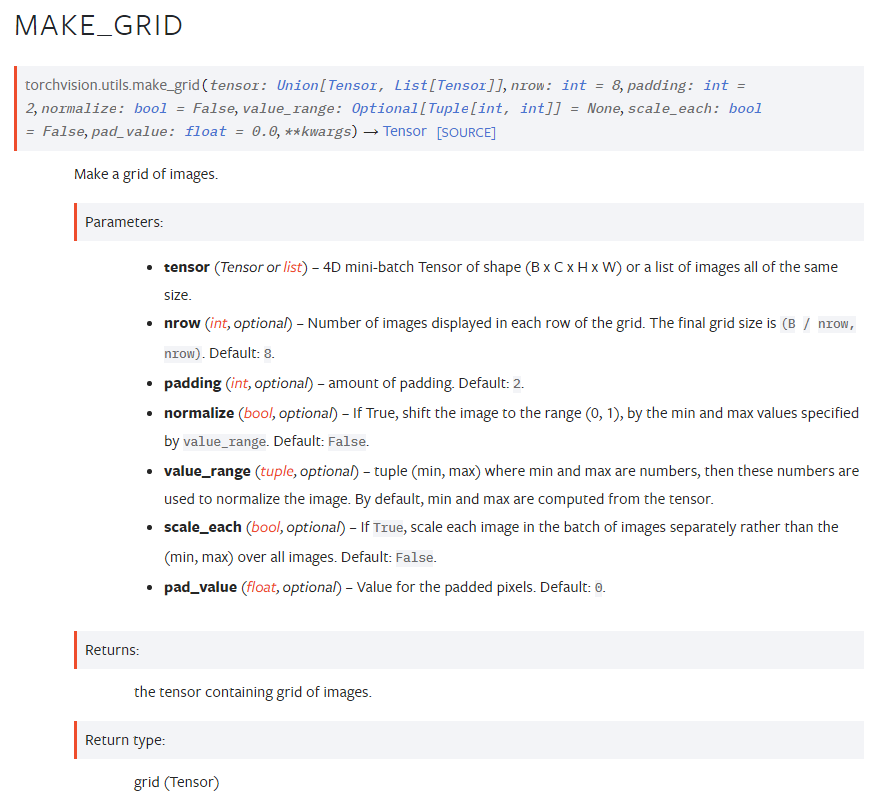Image resolution: width=895 pixels, height=804 pixels.
Task: Click the bold 'scale_each' parameter name in the list
Action: 203,527
